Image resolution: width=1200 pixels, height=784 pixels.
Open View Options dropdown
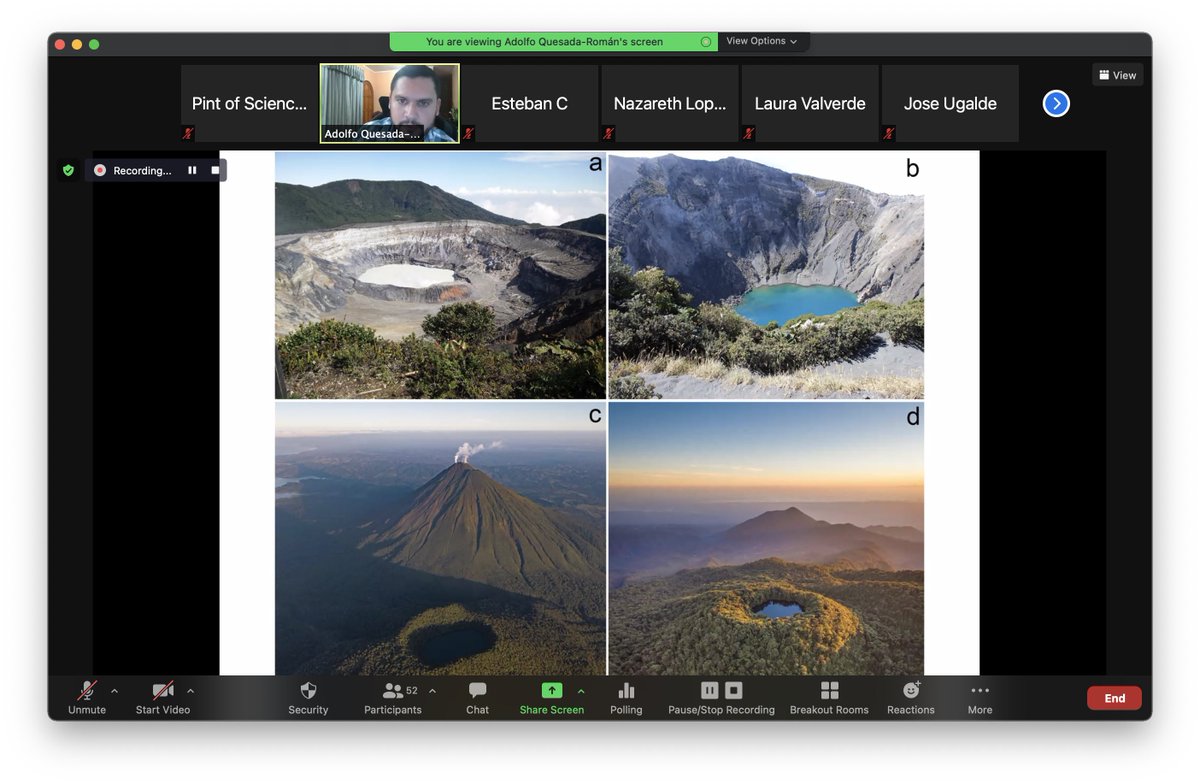(x=762, y=41)
